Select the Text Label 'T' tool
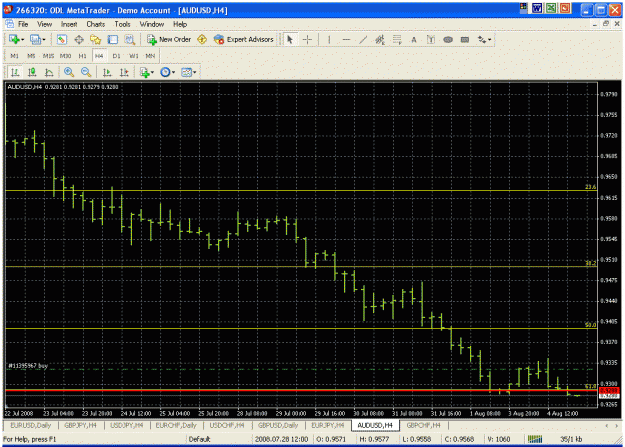The image size is (625, 447). pos(431,39)
